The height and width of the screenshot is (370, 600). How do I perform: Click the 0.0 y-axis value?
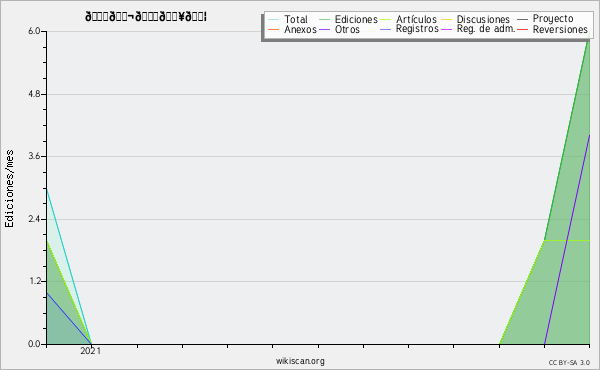34,344
